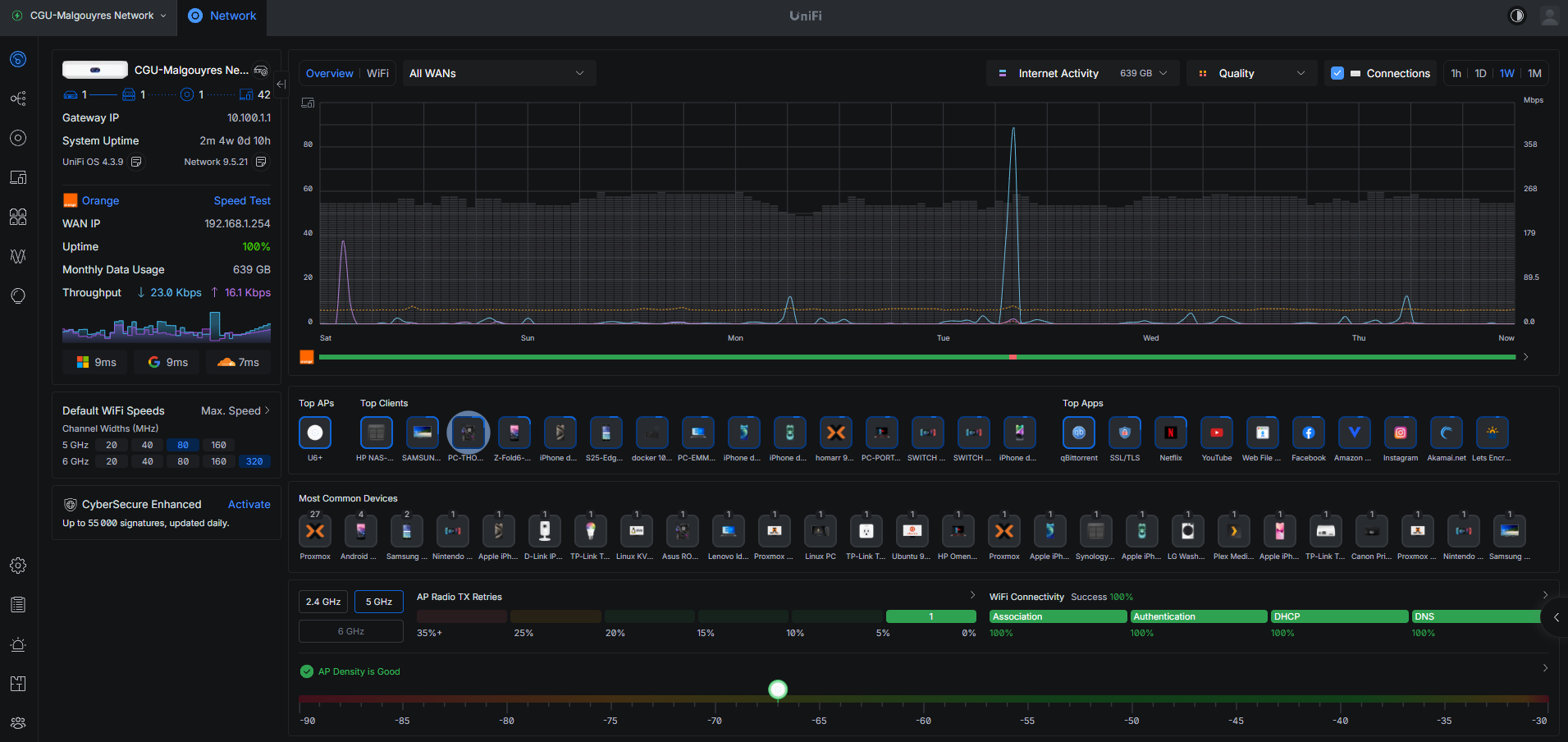1568x742 pixels.
Task: Collapse the left panel with the arrow icon
Action: (x=281, y=84)
